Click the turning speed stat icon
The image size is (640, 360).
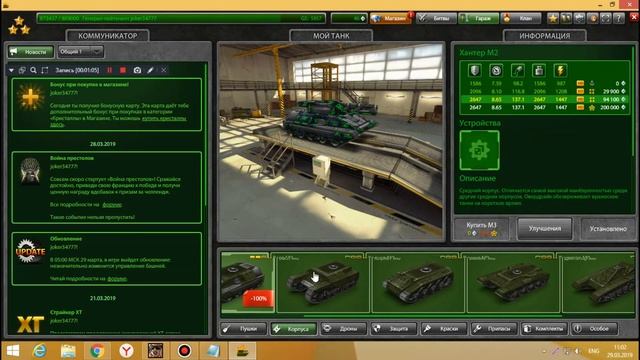click(518, 71)
